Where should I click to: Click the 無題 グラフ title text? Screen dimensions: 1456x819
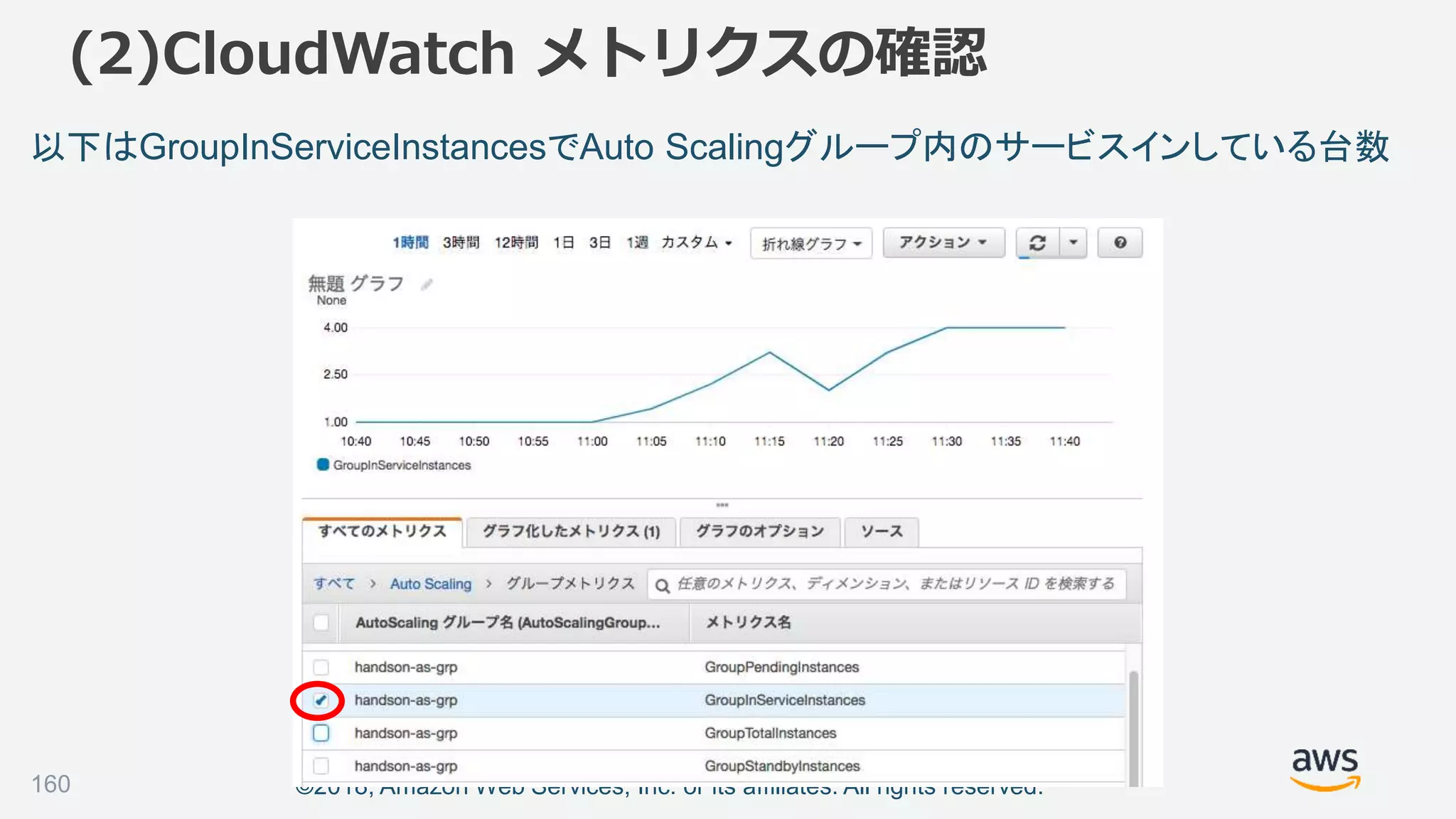[x=355, y=284]
